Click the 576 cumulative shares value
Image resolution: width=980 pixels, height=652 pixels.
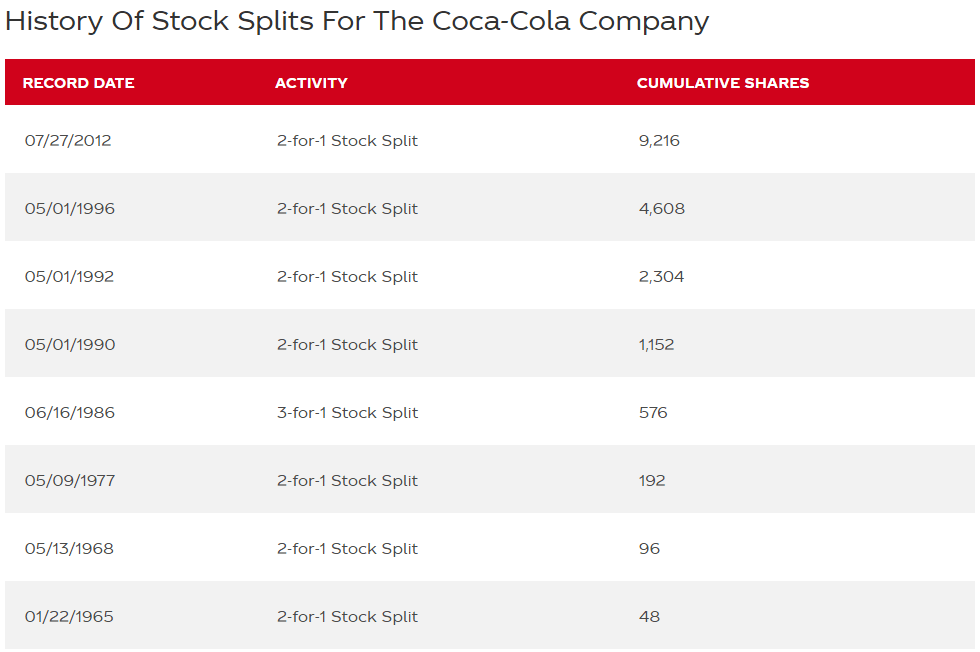pos(653,413)
